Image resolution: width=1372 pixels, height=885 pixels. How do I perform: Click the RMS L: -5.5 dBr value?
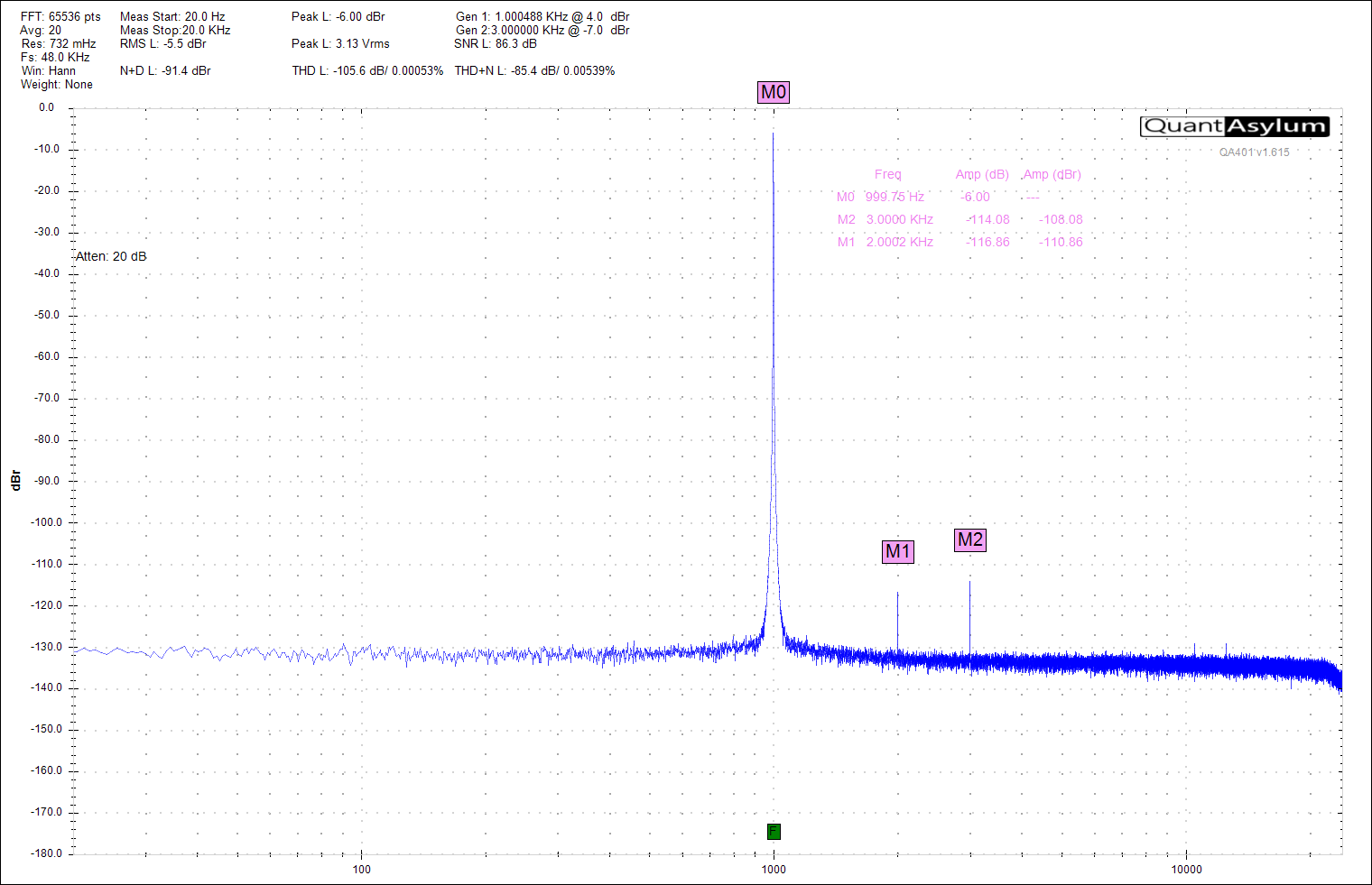[x=163, y=44]
